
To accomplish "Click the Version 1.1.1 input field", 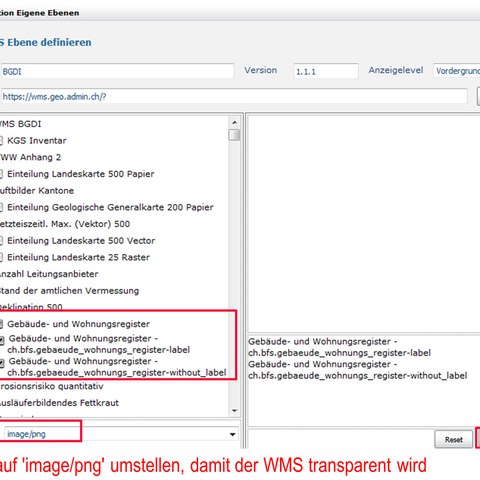I will tap(326, 71).
